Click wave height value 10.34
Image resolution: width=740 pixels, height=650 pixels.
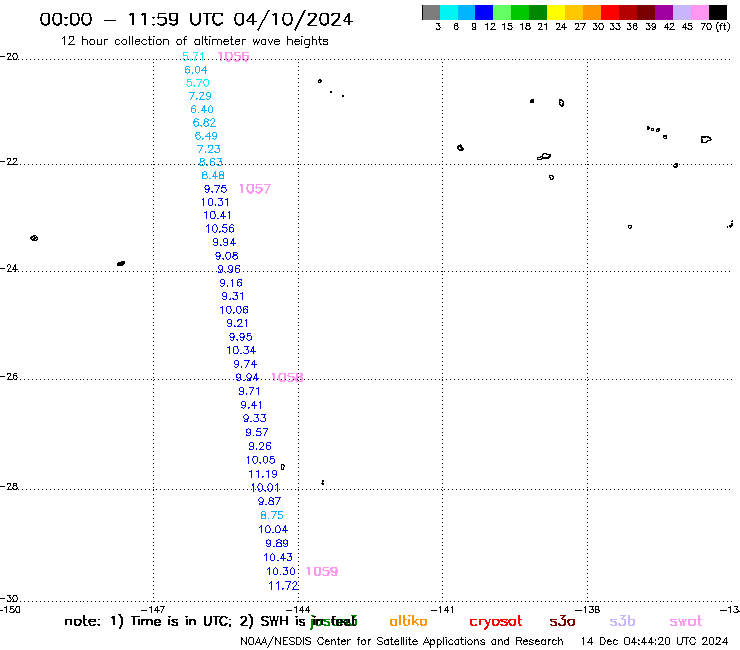[x=241, y=350]
